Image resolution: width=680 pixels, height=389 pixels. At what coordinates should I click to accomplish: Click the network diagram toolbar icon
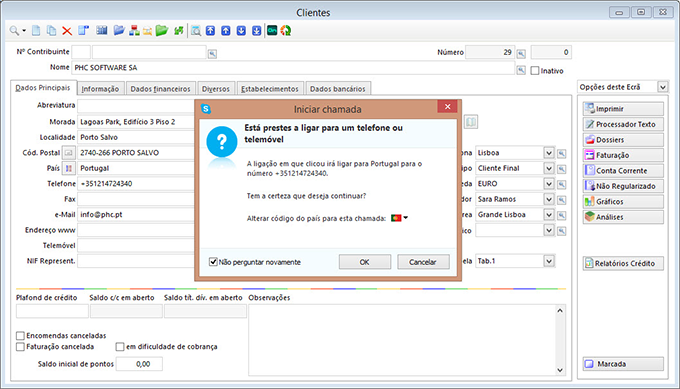[x=134, y=31]
